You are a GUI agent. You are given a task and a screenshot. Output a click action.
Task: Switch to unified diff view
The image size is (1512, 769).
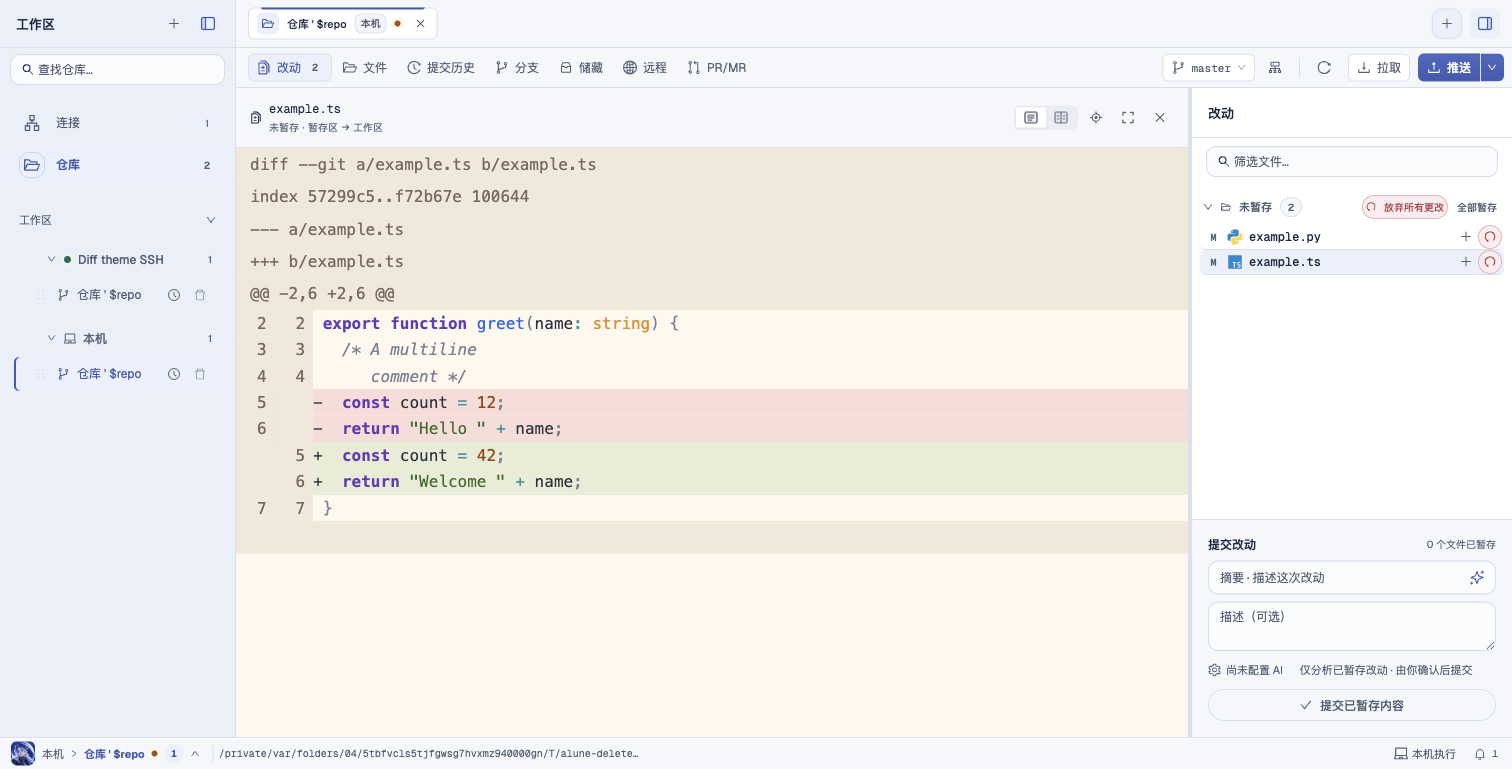1031,118
